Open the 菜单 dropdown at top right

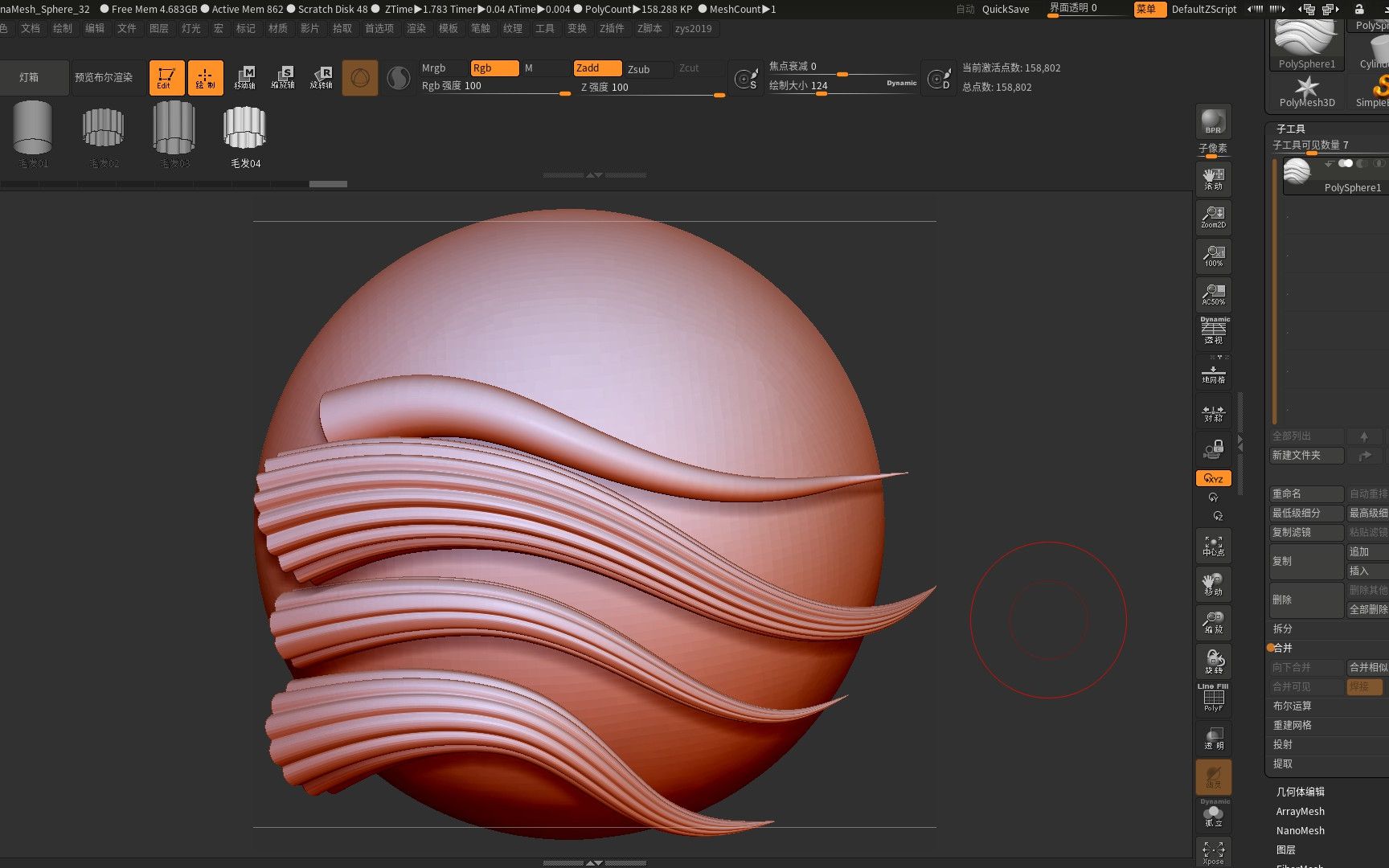click(x=1149, y=10)
